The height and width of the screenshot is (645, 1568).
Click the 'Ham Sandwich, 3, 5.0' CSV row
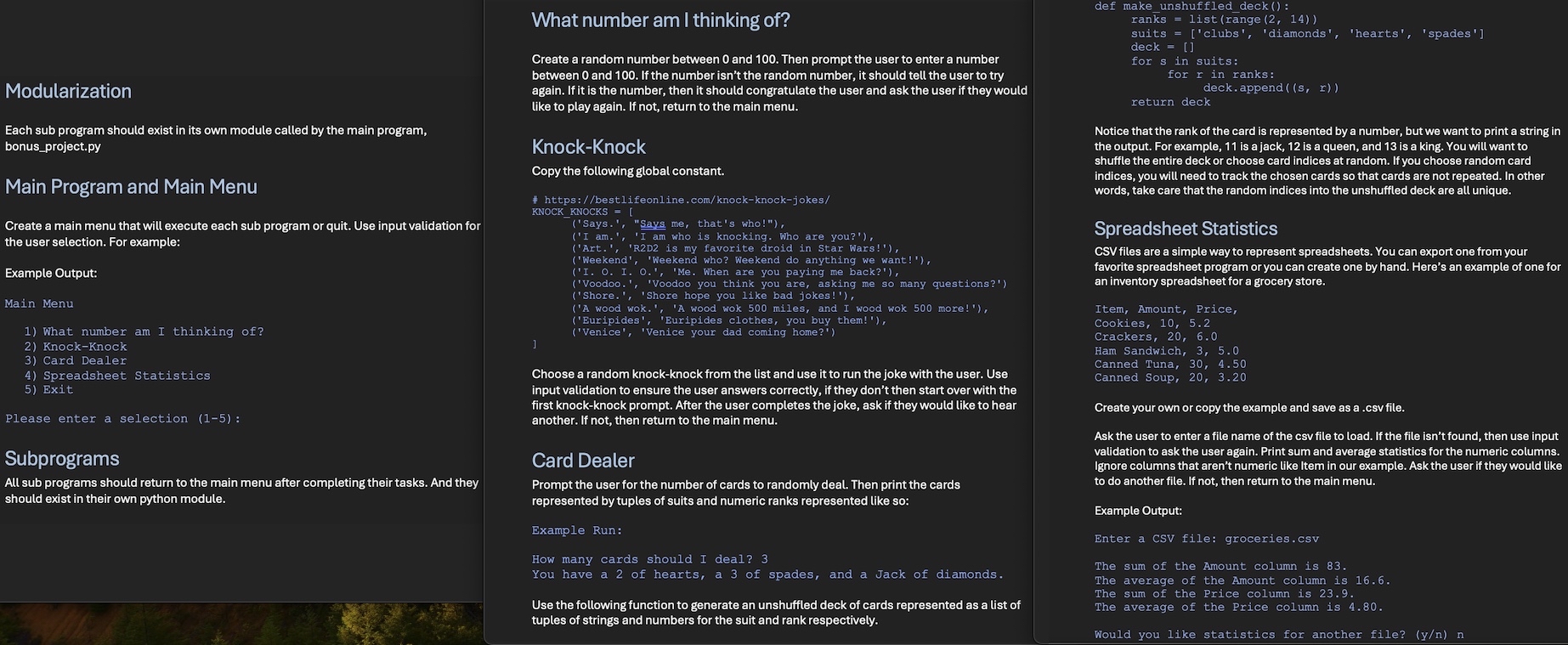tap(1167, 351)
